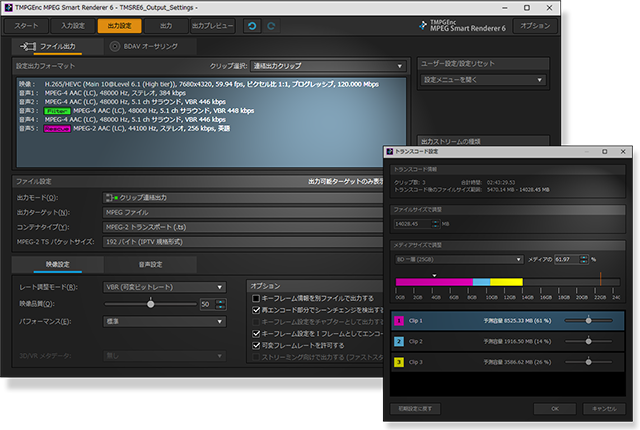This screenshot has height=430, width=640.
Task: Click the 映像品質 stepper arrows
Action: (x=220, y=304)
